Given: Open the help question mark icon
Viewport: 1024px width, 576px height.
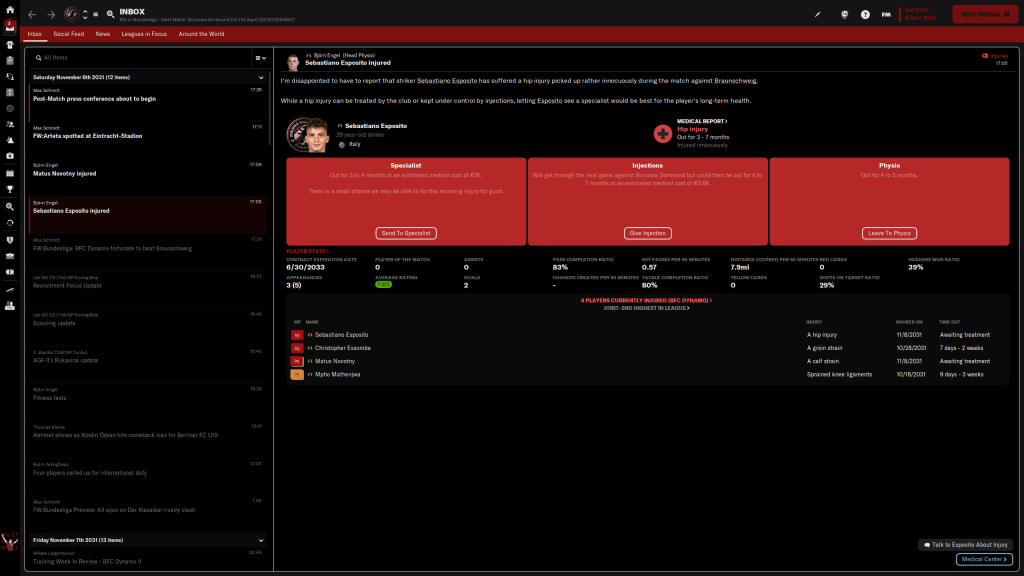Looking at the screenshot, I should [x=865, y=15].
